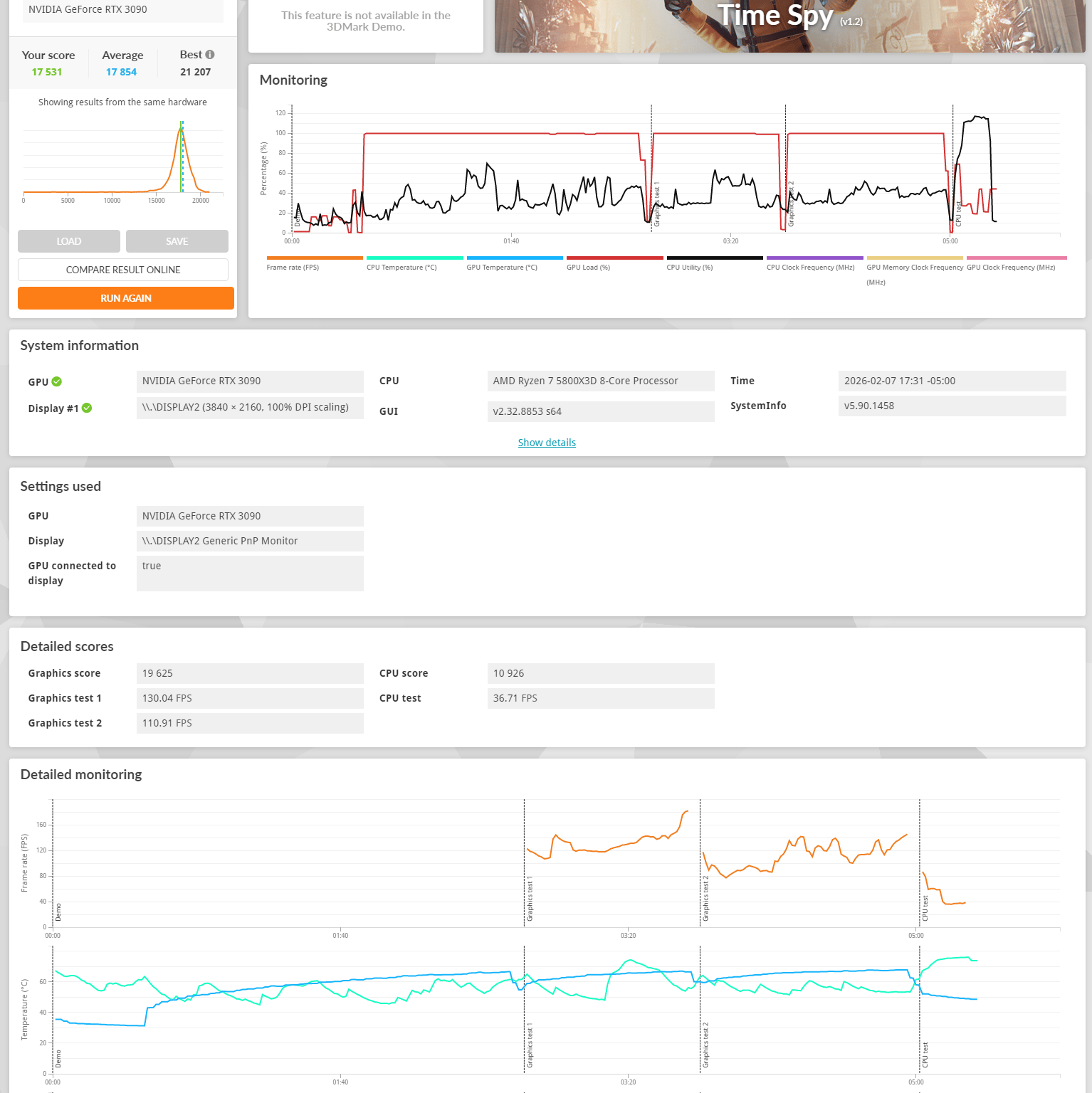Click the LOAD button
1092x1093 pixels.
(69, 241)
